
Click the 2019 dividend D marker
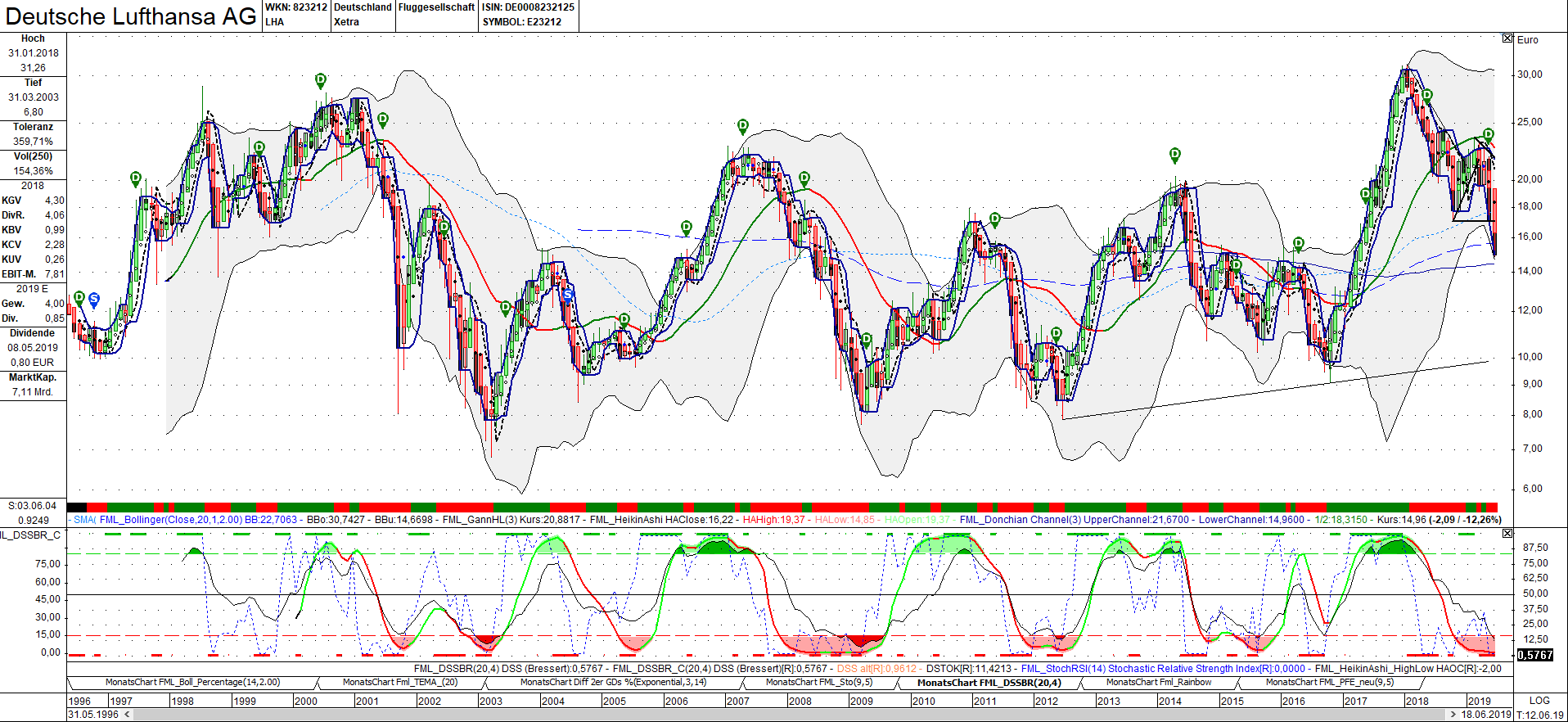(x=1489, y=135)
